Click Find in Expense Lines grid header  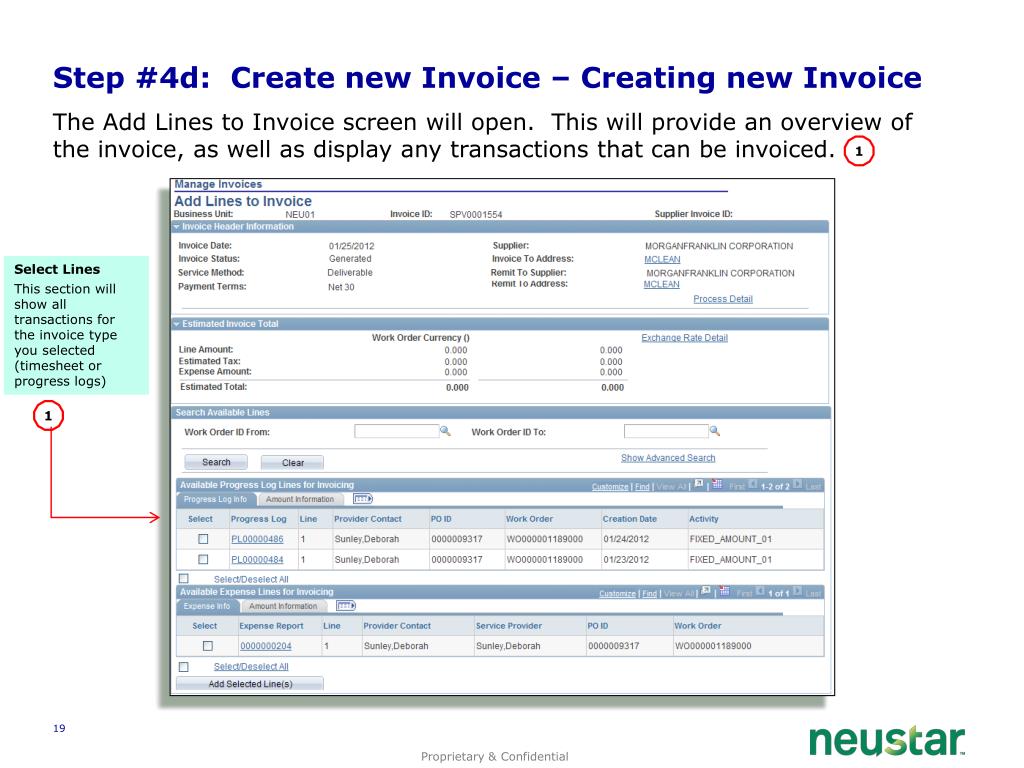(x=649, y=594)
